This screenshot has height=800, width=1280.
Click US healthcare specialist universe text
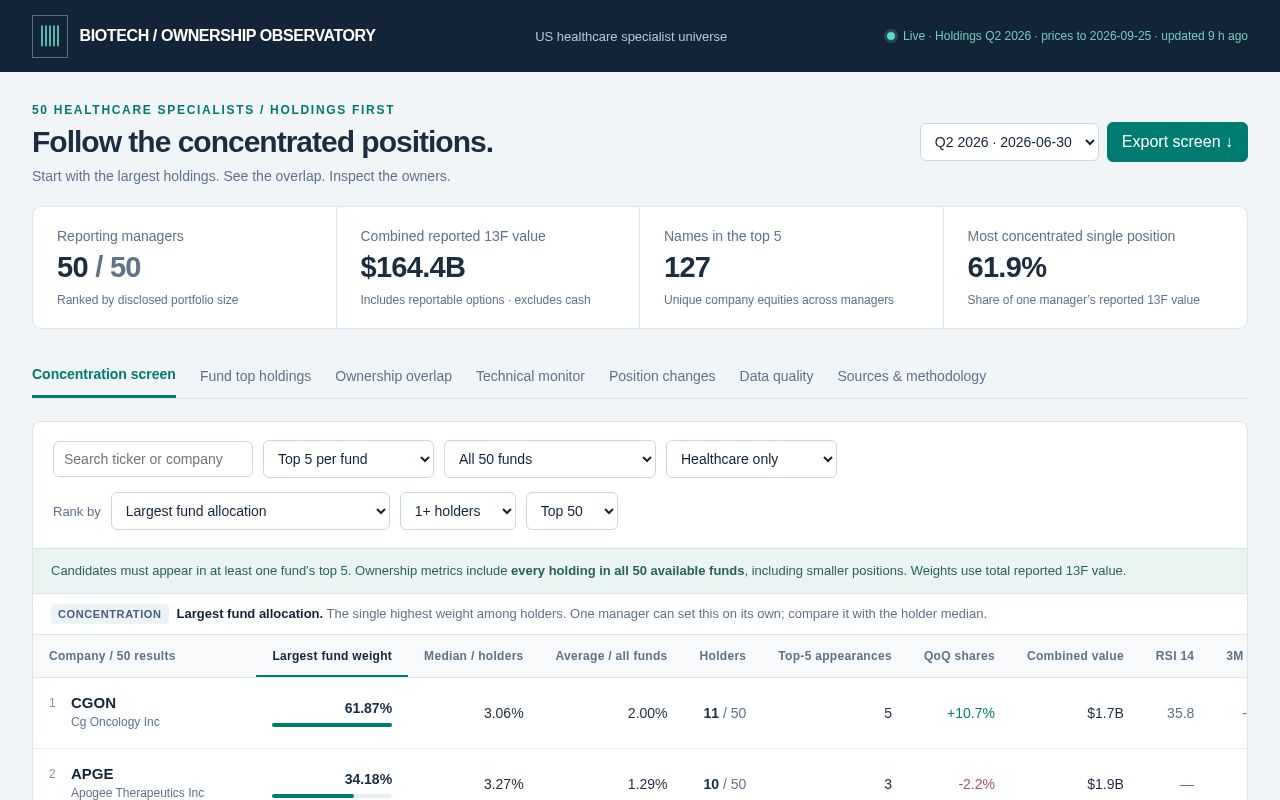[x=631, y=36]
